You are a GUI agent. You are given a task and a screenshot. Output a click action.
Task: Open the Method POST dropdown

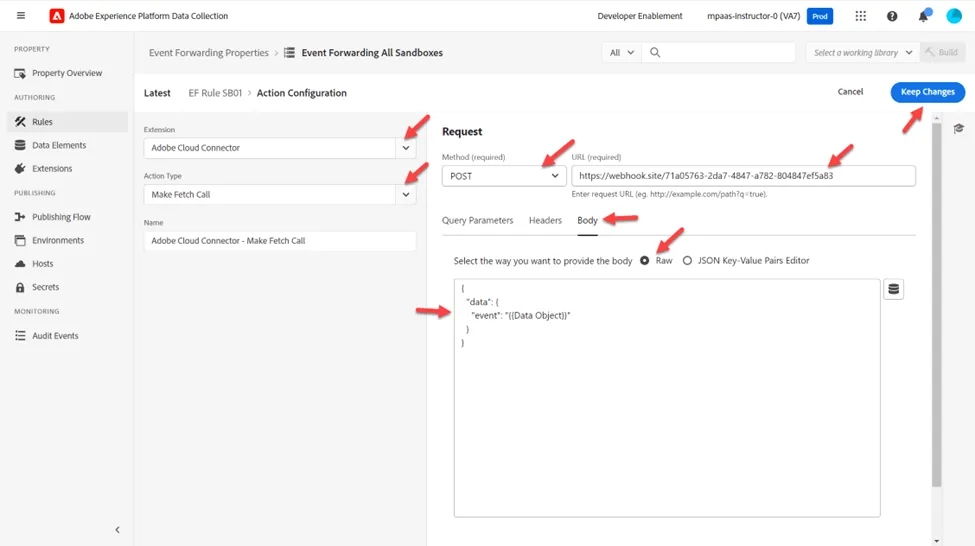504,176
